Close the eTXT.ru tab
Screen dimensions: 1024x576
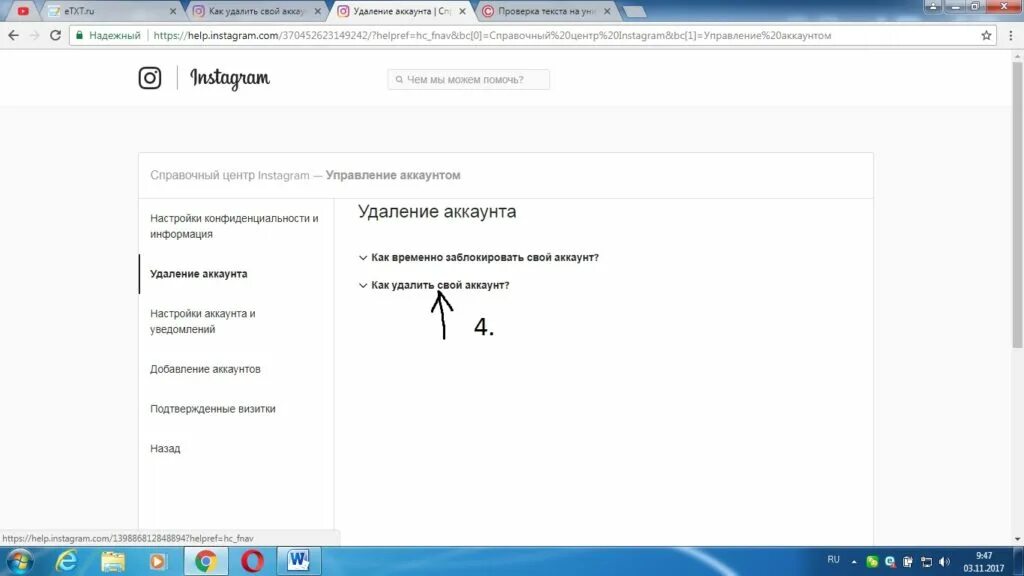point(172,11)
